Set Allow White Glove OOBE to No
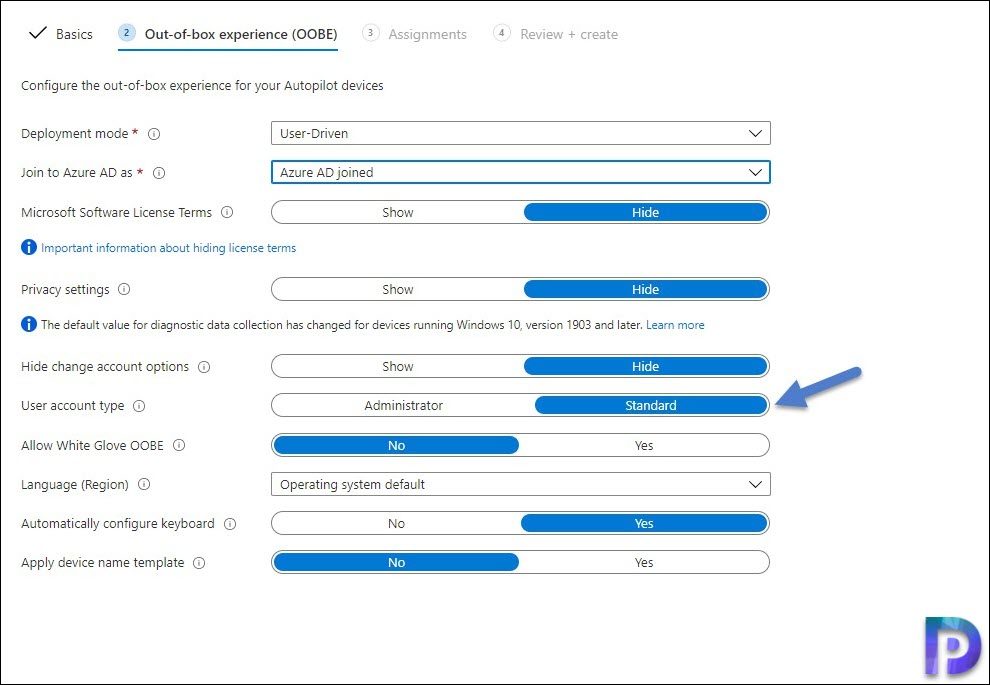 (396, 445)
